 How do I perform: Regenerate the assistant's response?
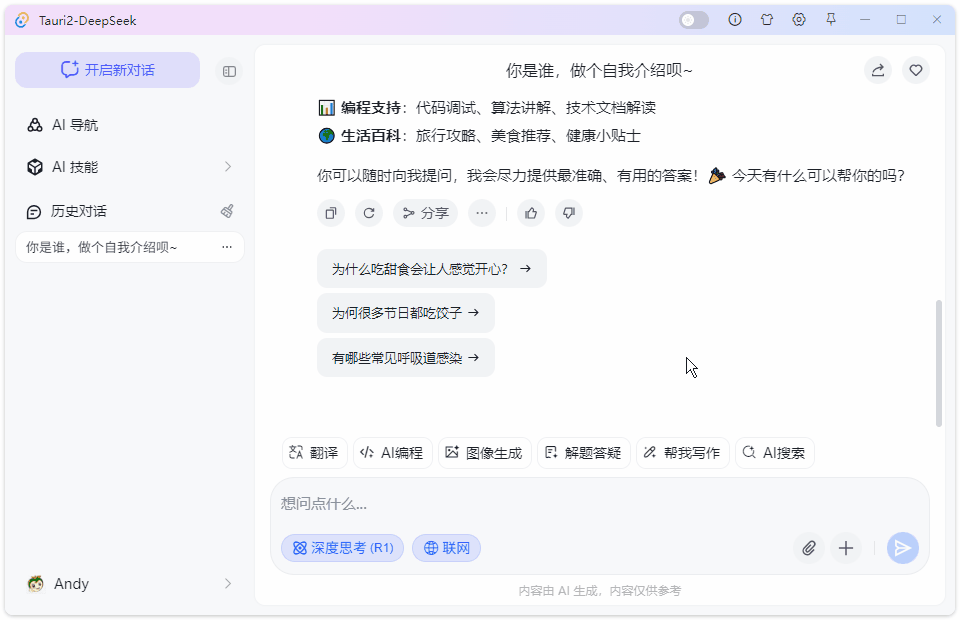coord(368,213)
